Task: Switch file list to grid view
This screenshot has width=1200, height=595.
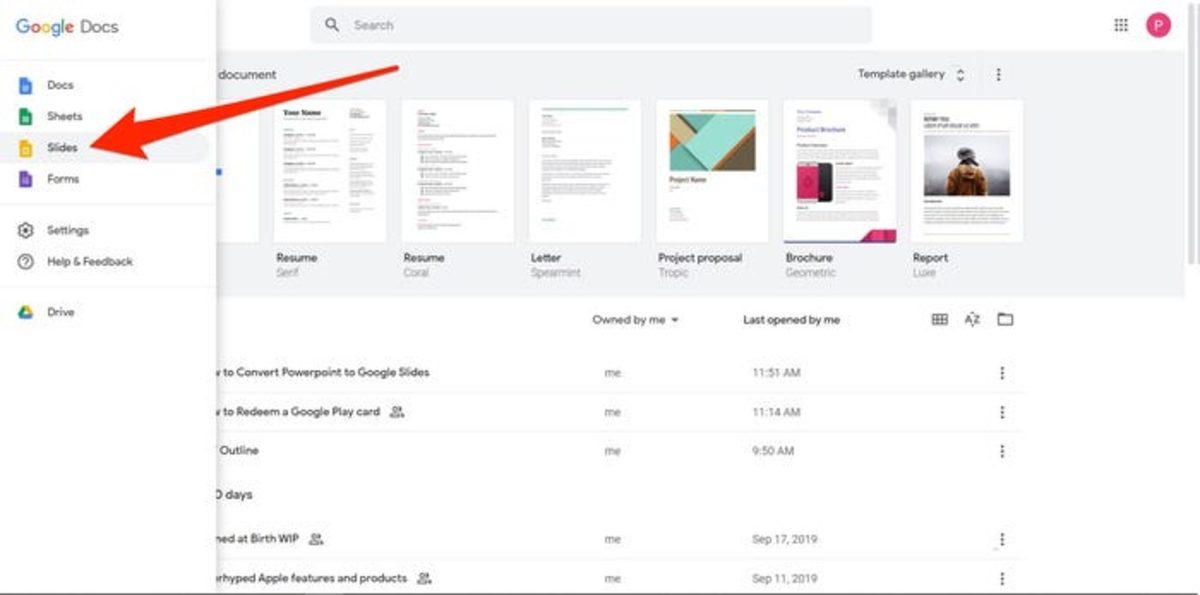Action: coord(940,319)
